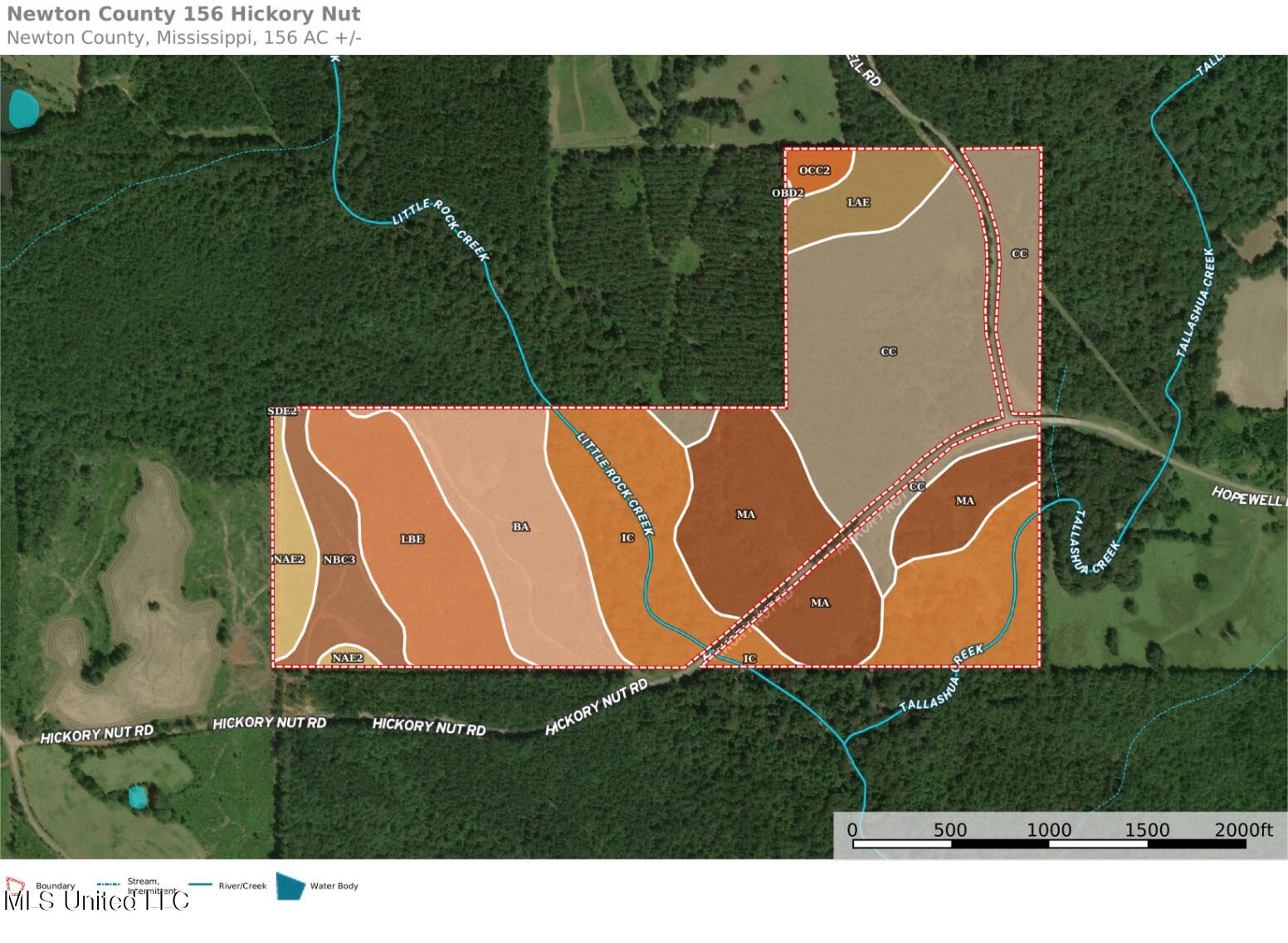Click the Tallashua Creek label inside the southeast parcel
The width and height of the screenshot is (1288, 943).
point(943,677)
